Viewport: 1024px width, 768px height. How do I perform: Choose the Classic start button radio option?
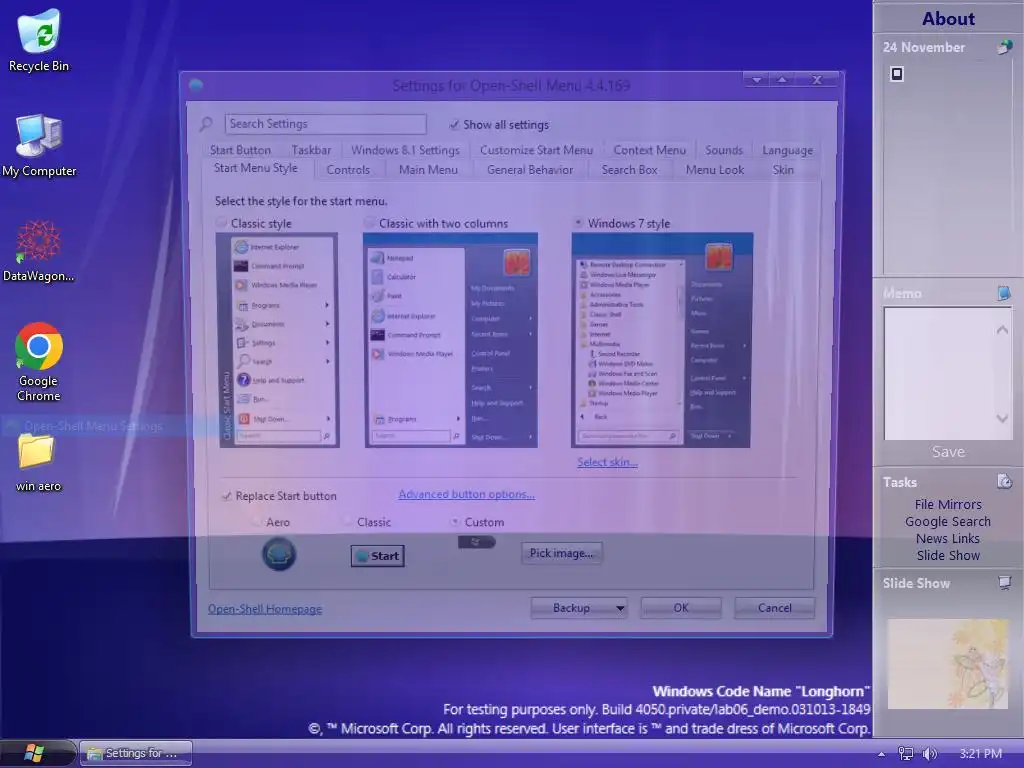coord(347,522)
